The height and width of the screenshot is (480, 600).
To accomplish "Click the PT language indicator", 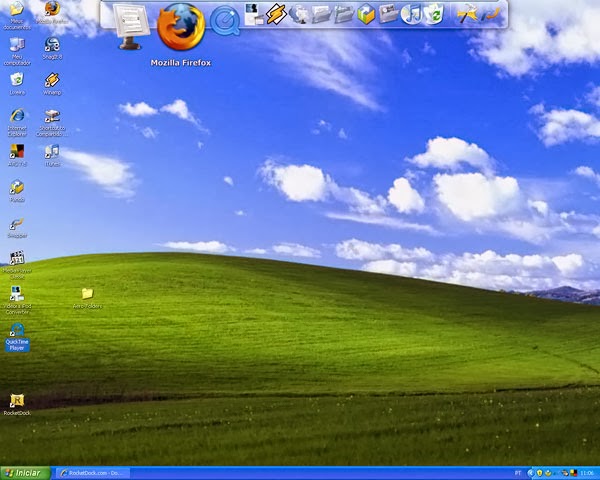I will (518, 473).
